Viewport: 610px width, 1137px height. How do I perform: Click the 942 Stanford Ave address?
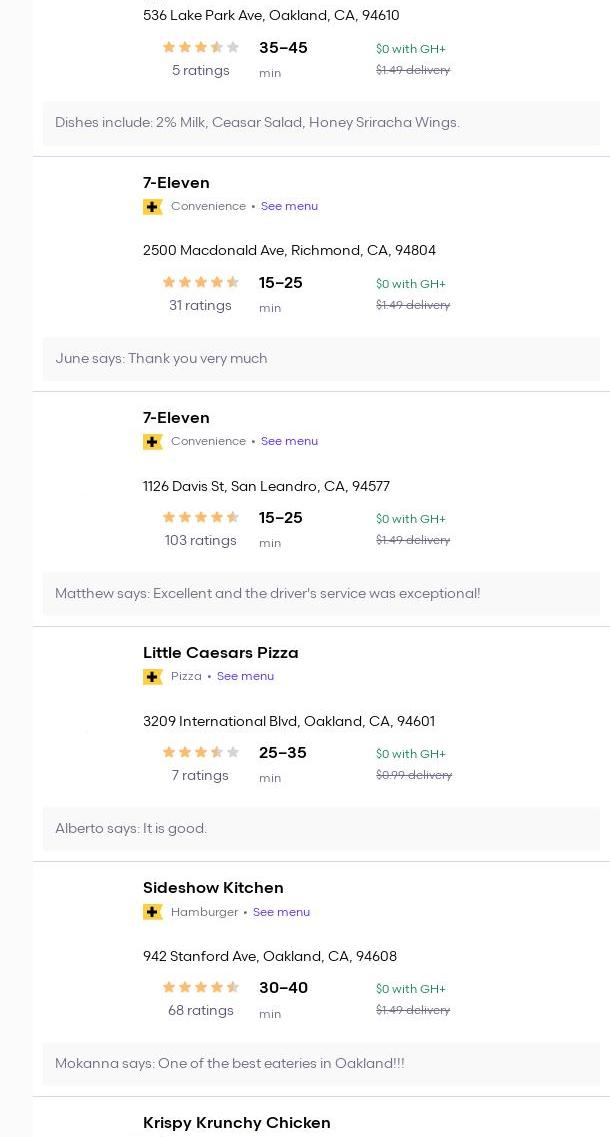click(270, 957)
